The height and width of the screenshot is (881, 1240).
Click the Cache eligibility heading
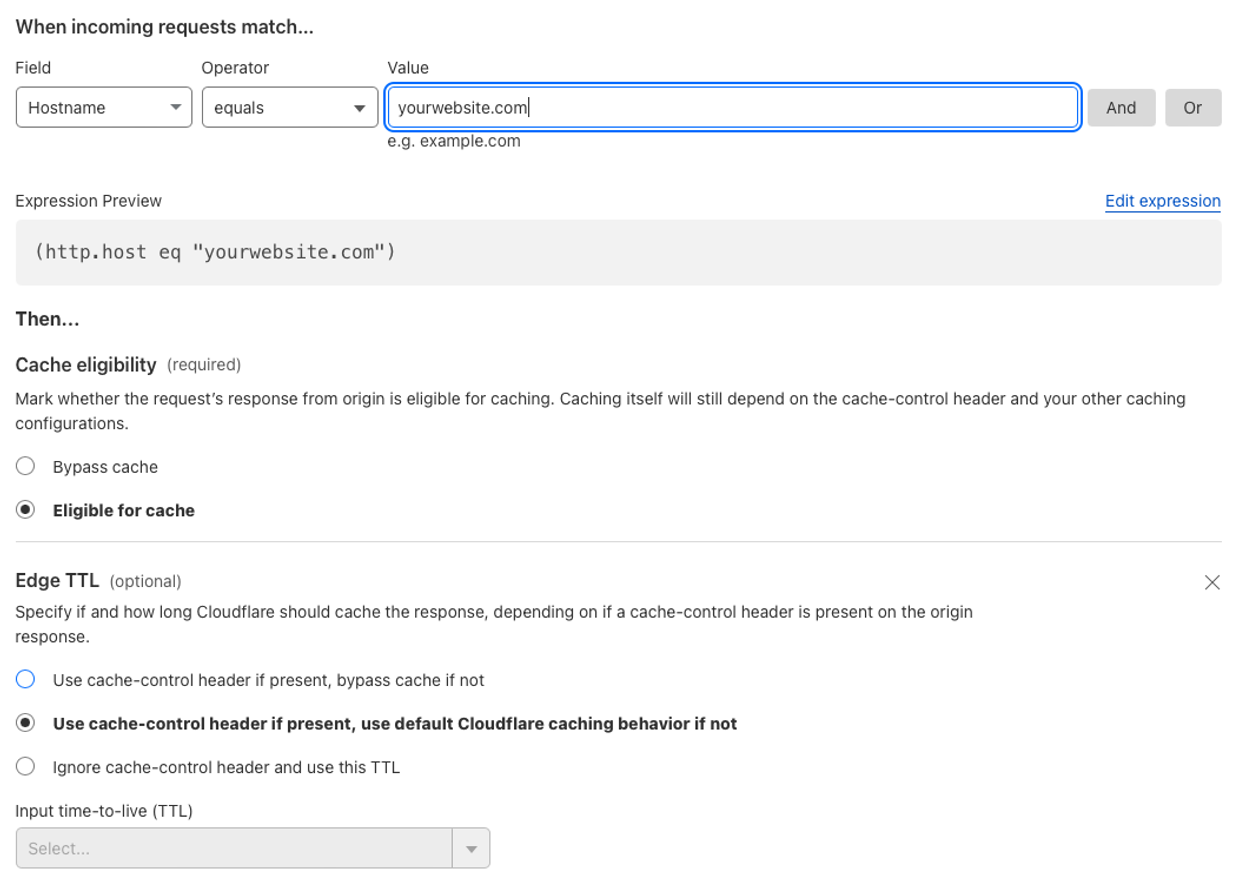(84, 364)
